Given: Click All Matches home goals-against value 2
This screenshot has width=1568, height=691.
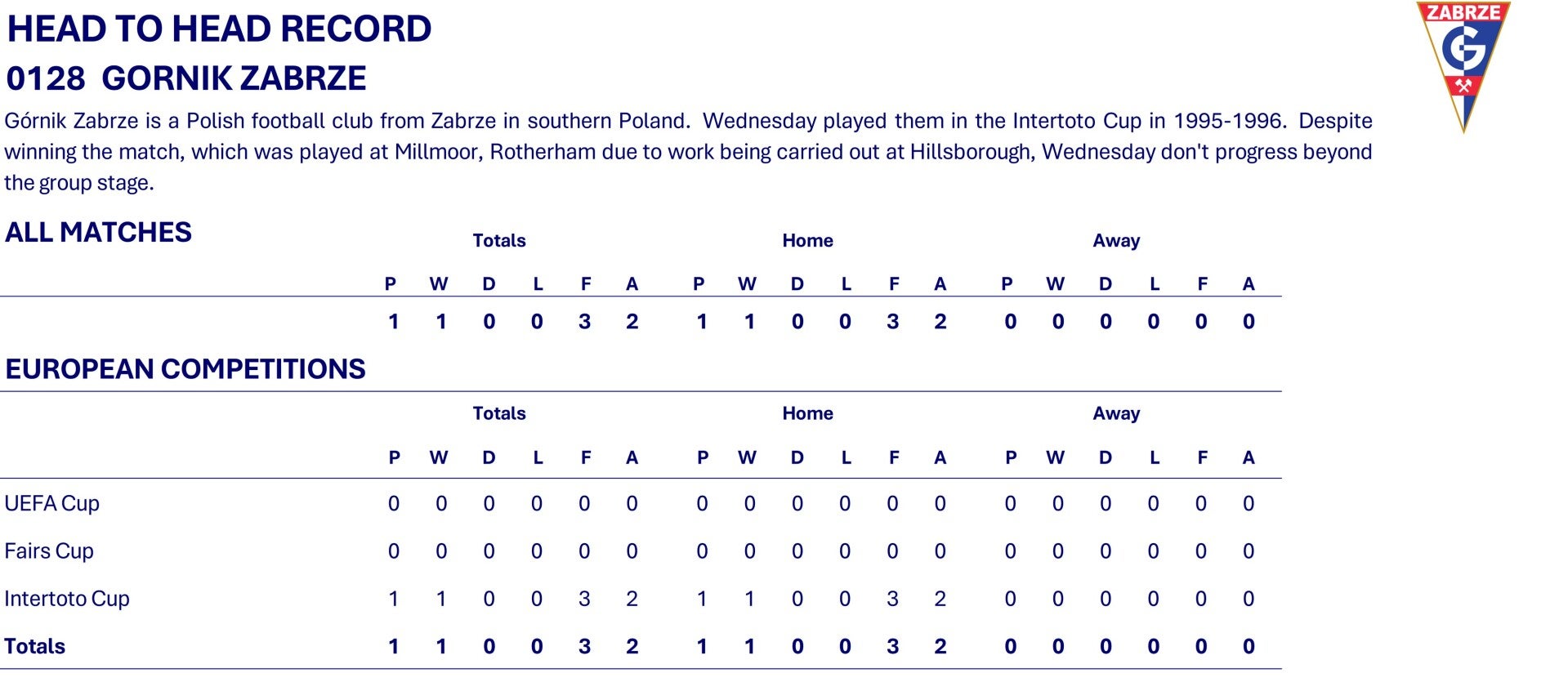Looking at the screenshot, I should pyautogui.click(x=940, y=322).
